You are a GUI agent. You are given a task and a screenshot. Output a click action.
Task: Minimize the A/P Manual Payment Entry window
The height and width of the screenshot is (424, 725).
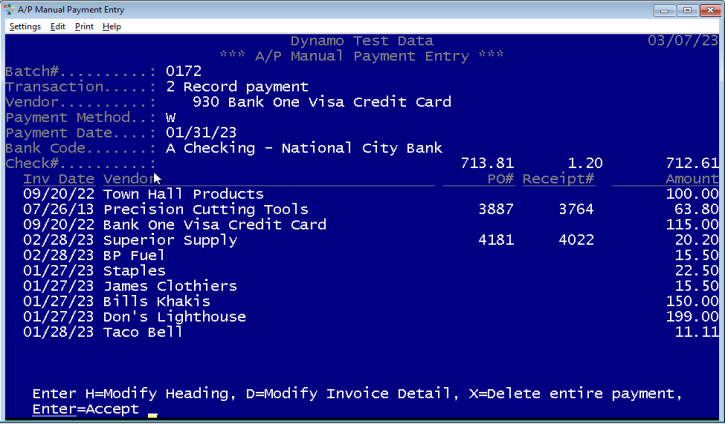coord(664,10)
